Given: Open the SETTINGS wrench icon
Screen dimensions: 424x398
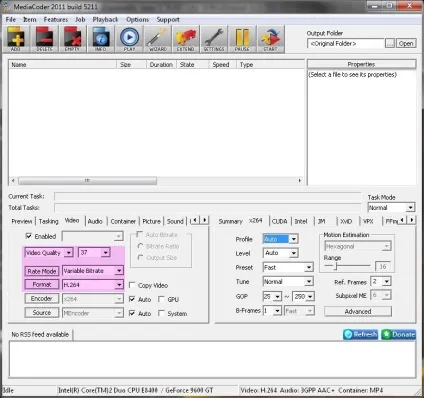Looking at the screenshot, I should [x=214, y=39].
